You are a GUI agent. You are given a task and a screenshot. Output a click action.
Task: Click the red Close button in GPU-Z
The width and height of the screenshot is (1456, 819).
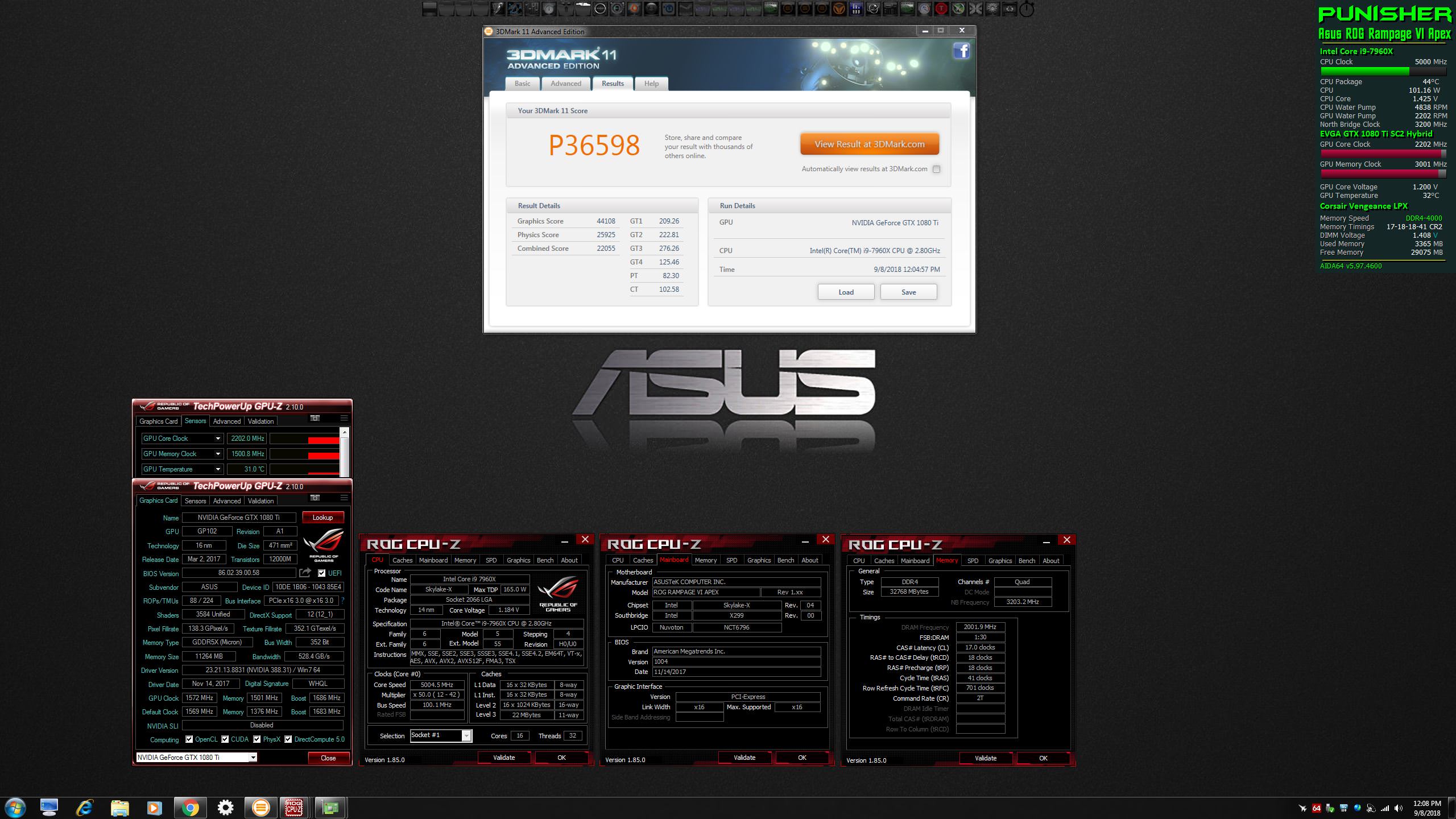328,758
